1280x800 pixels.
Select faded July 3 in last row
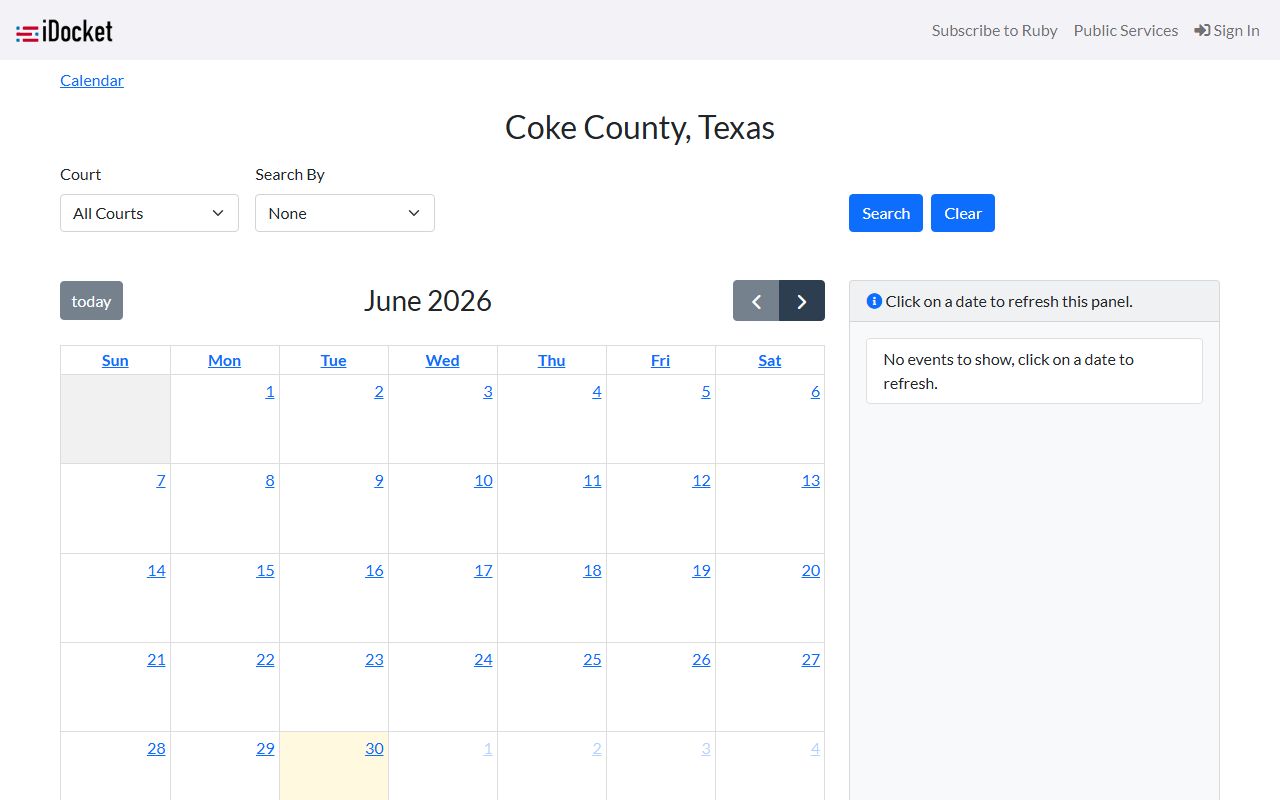coord(705,748)
